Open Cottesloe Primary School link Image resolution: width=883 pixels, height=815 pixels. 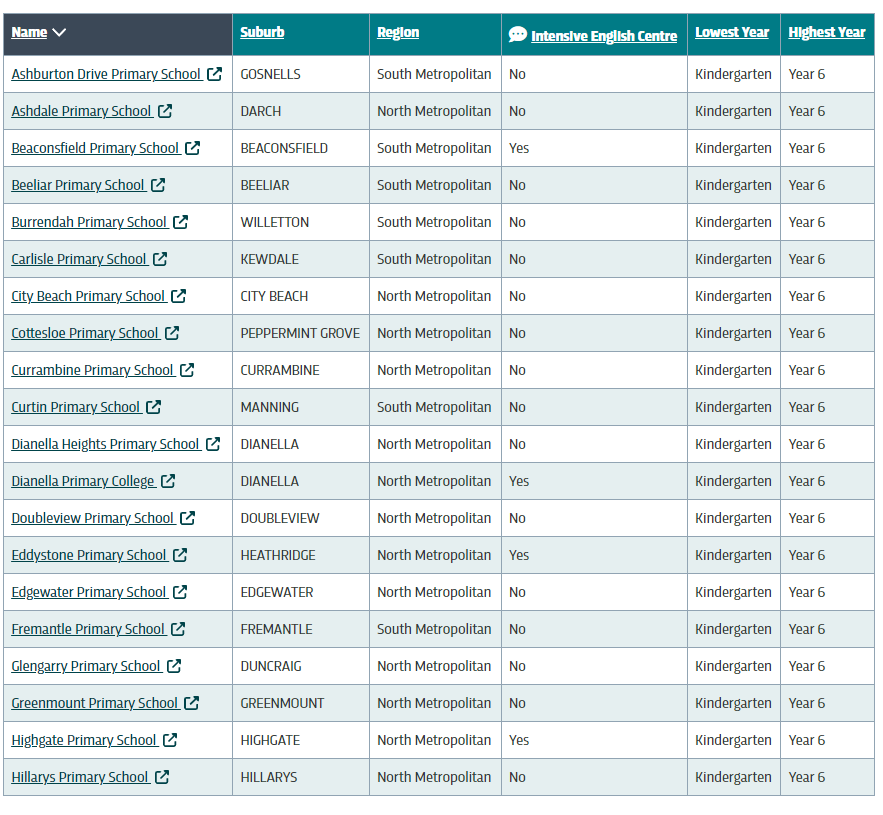tap(85, 333)
